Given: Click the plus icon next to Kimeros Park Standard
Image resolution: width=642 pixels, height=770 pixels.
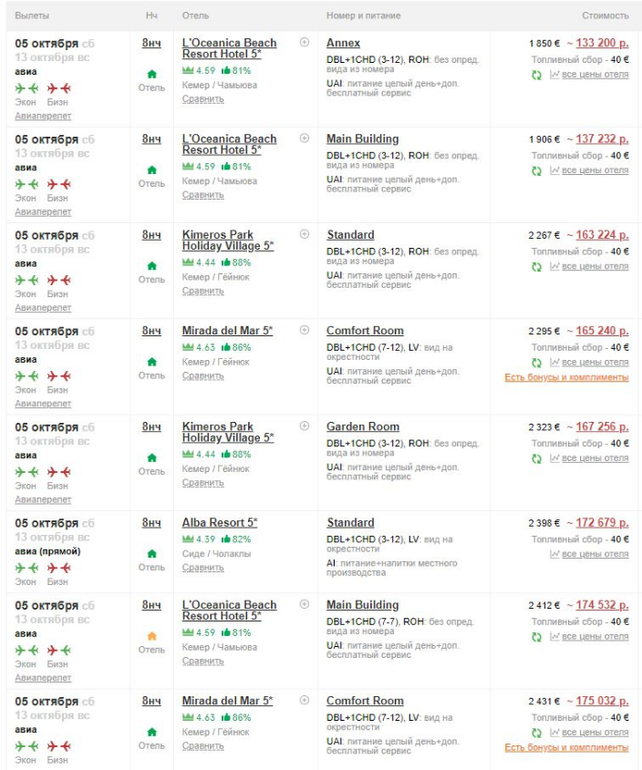Looking at the screenshot, I should 305,234.
